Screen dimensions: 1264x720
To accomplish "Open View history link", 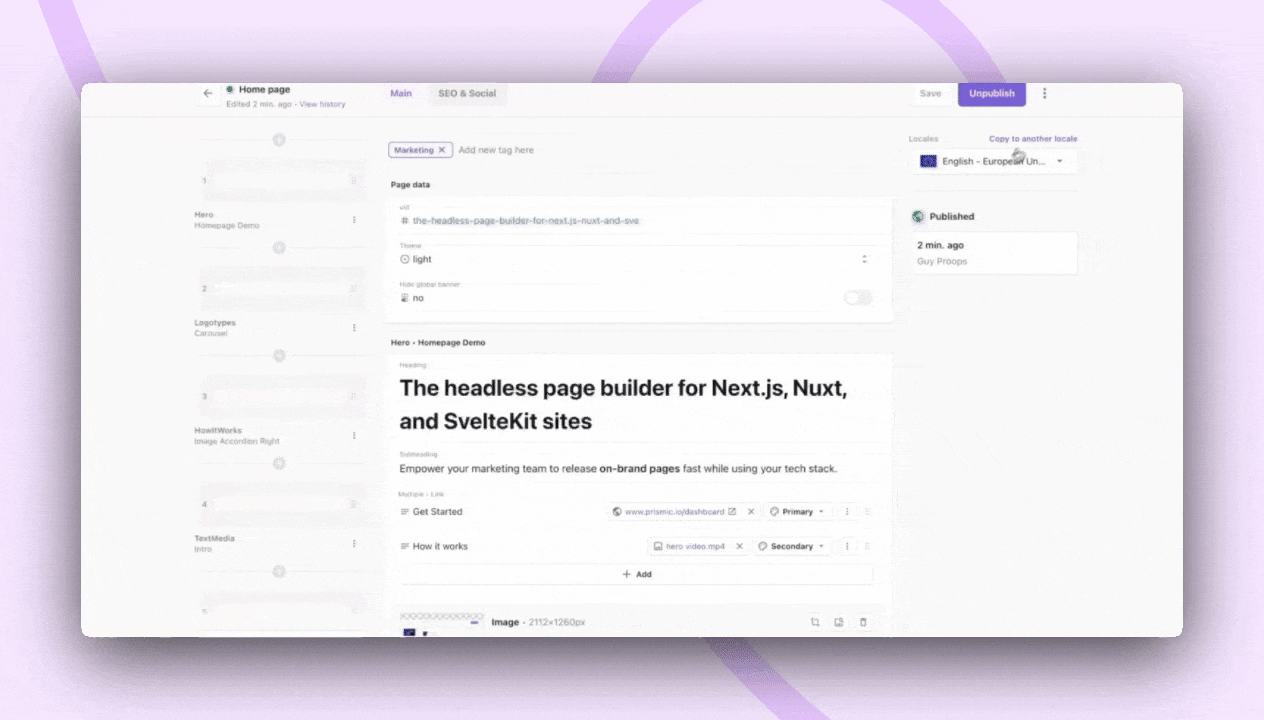I will pyautogui.click(x=322, y=104).
